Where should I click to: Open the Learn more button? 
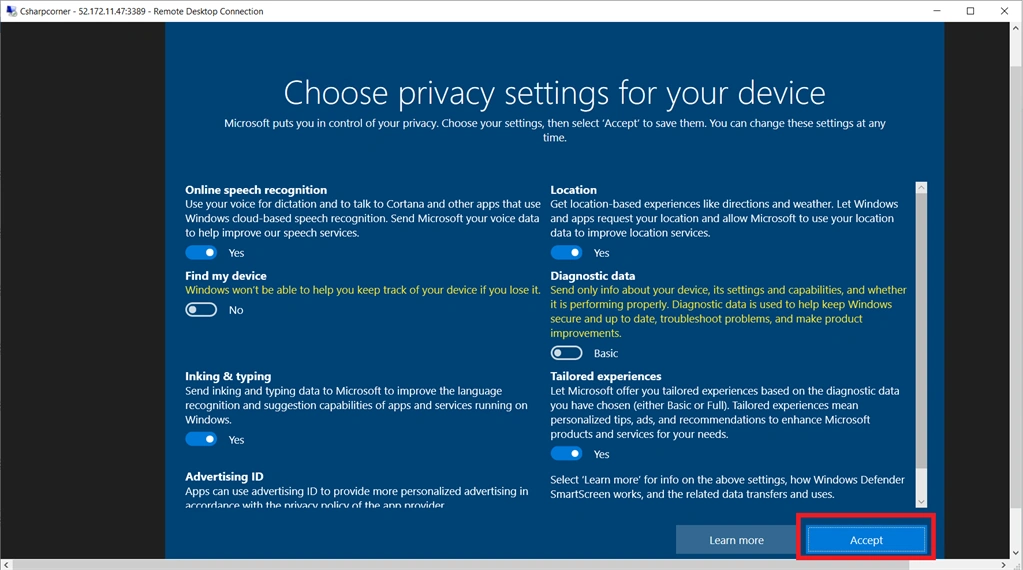tap(736, 540)
